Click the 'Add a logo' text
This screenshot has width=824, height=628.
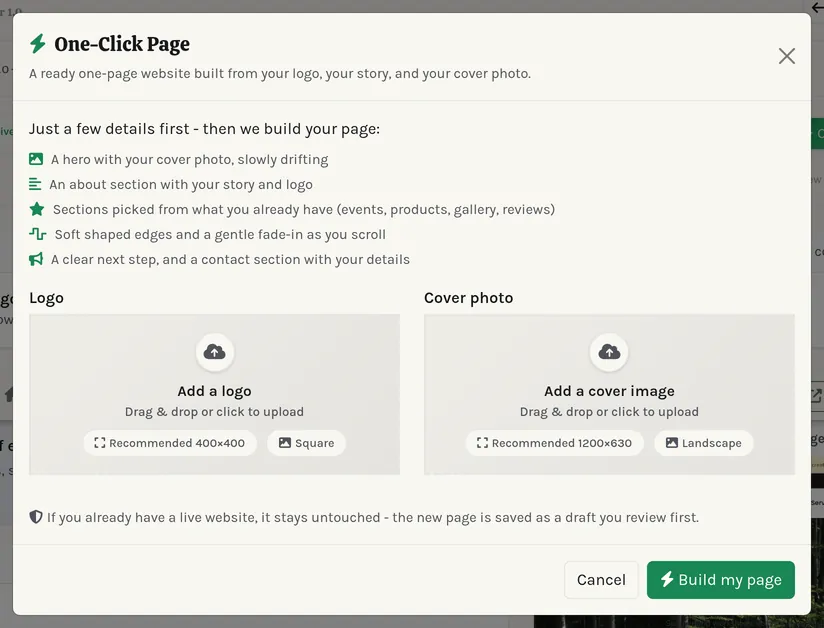(214, 391)
